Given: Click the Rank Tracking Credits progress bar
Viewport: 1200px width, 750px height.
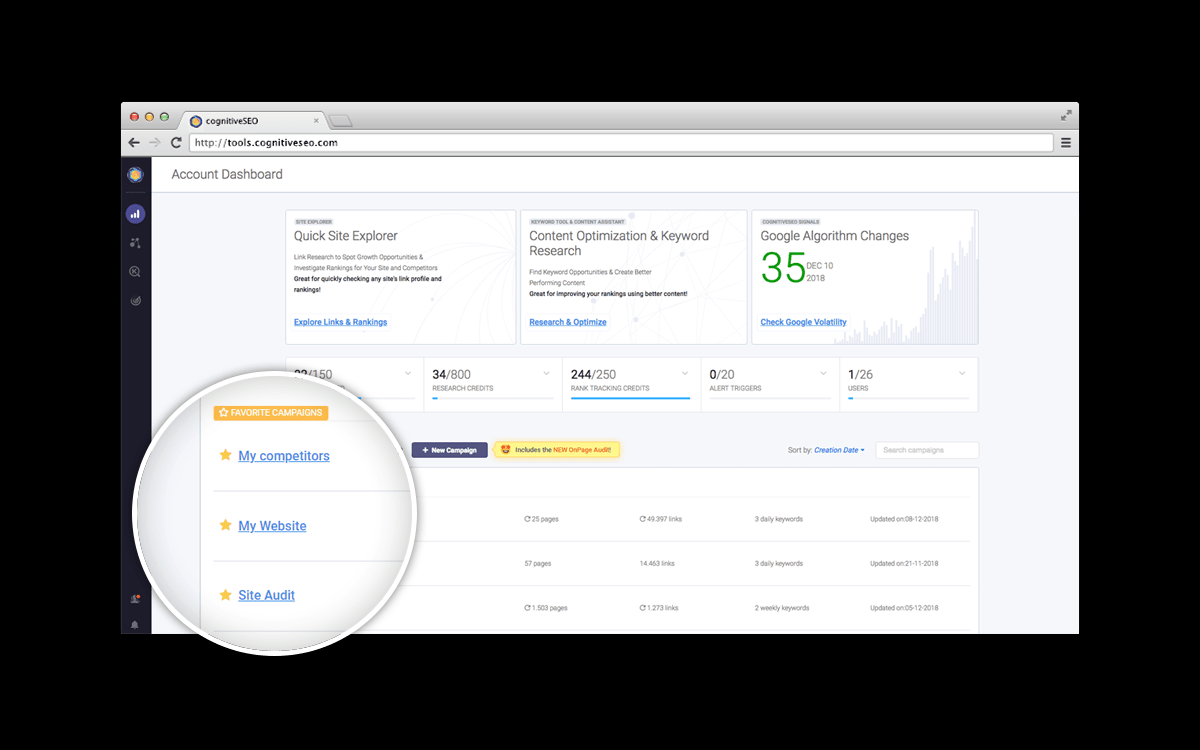Looking at the screenshot, I should (x=631, y=398).
